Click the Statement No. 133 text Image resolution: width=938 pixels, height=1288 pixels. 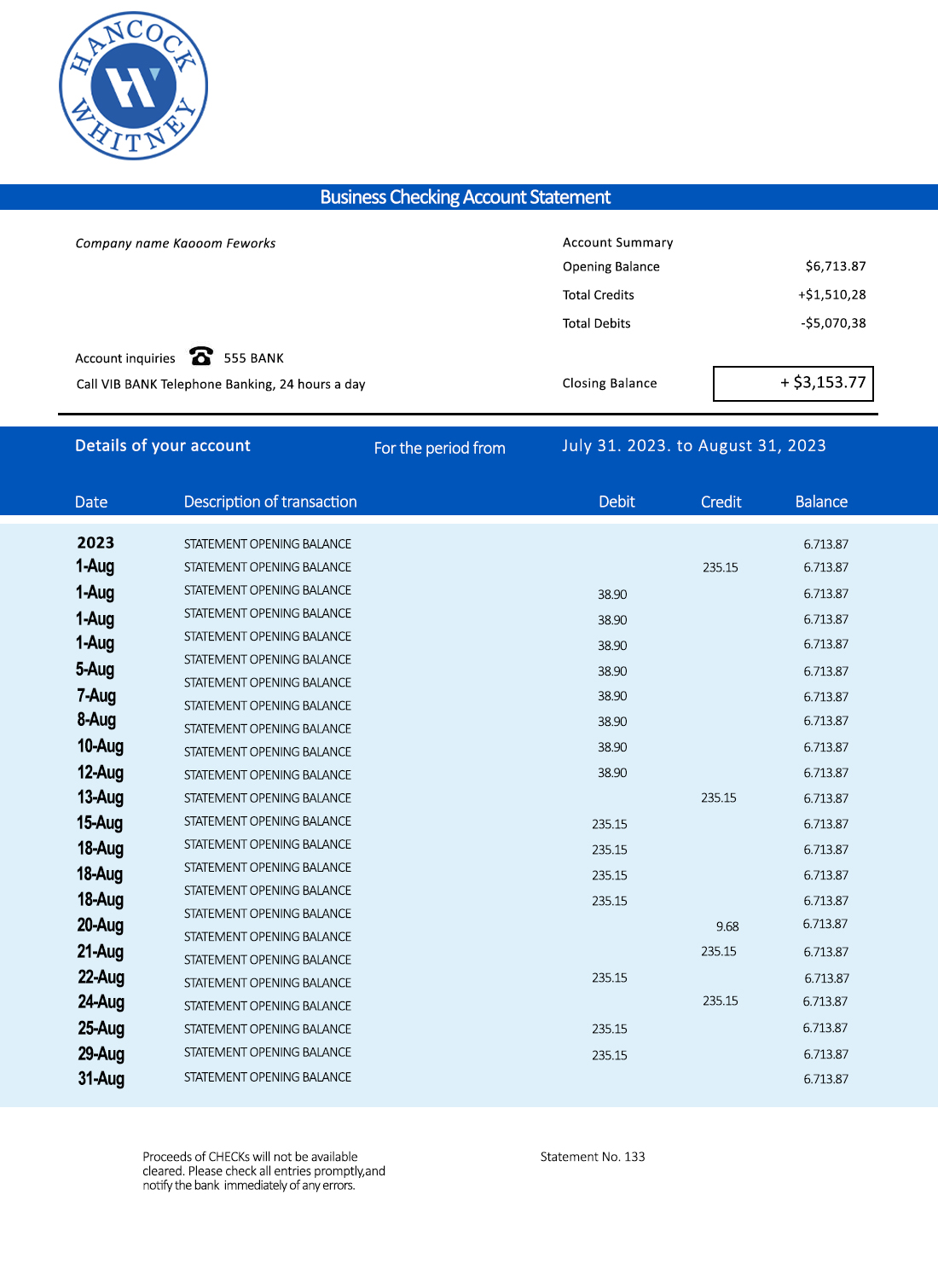(x=593, y=1157)
